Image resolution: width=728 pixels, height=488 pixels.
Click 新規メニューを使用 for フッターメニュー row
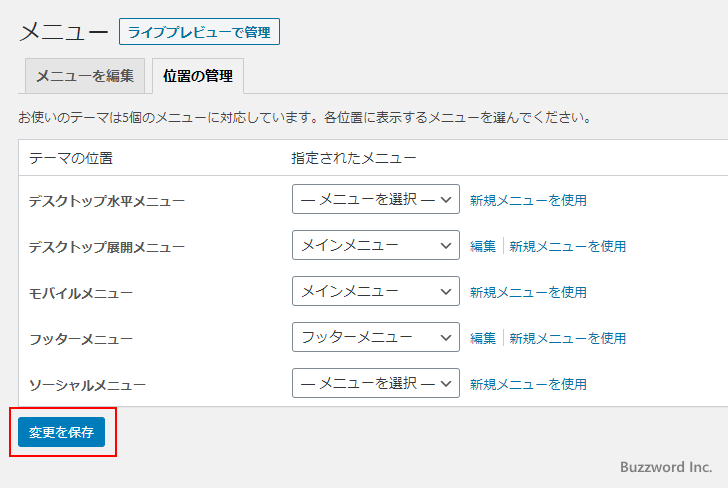click(x=567, y=338)
